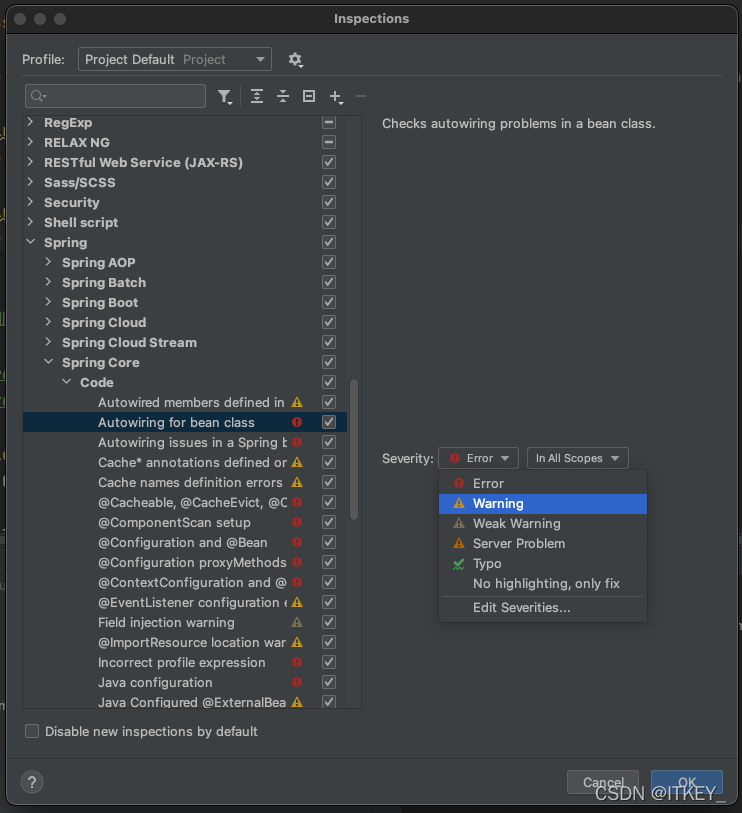Expand the Spring AOP node
This screenshot has width=742, height=813.
pos(48,262)
